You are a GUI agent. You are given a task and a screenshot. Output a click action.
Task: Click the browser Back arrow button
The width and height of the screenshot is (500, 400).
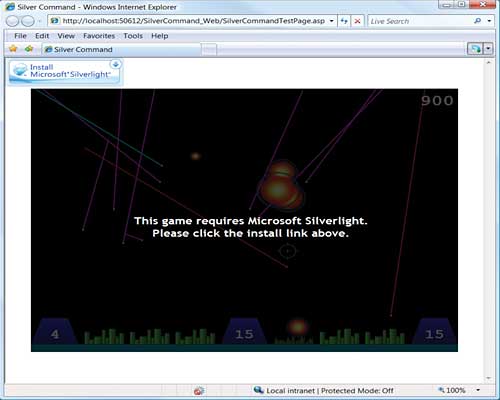coord(12,21)
